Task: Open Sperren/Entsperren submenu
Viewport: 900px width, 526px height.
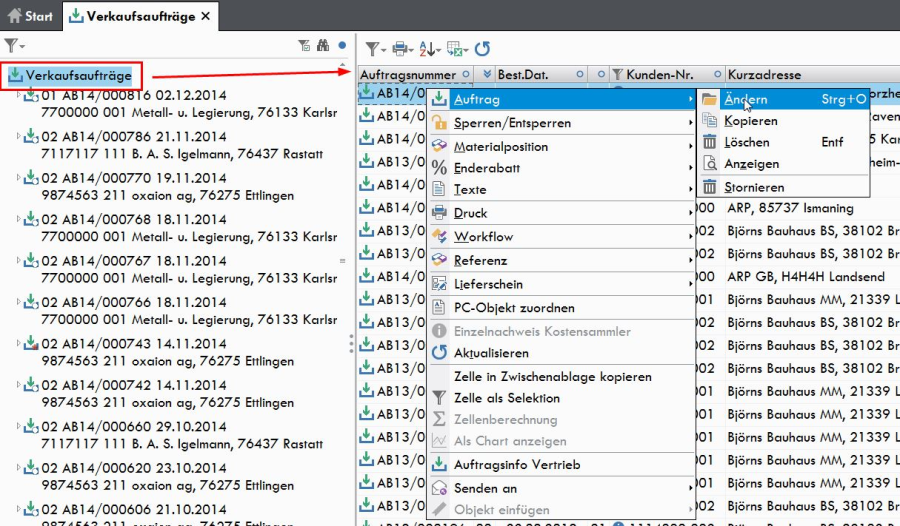Action: click(562, 123)
